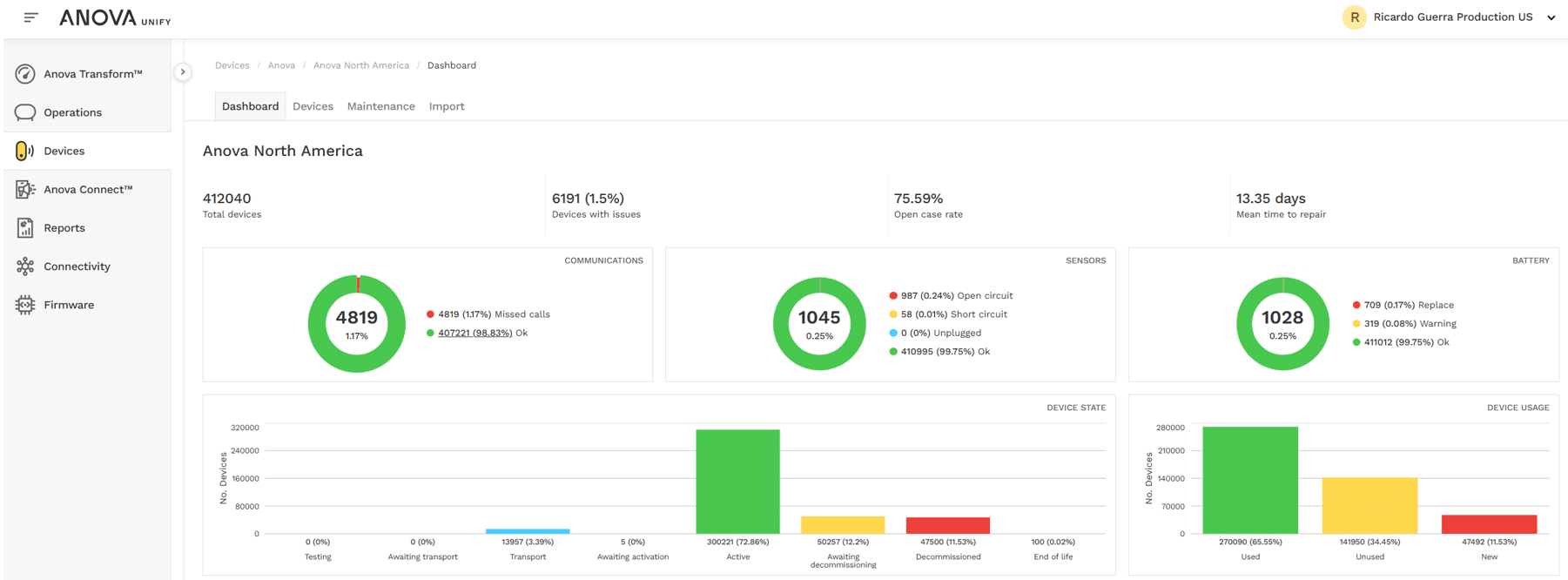
Task: Click the 410995 (99.75%) Ok sensors text
Action: (x=946, y=352)
